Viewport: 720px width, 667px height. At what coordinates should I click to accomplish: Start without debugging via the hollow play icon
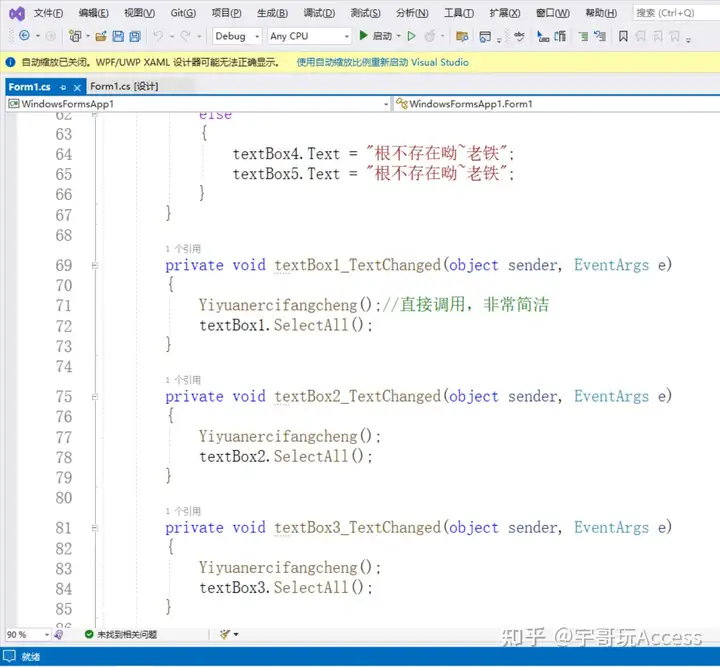411,36
